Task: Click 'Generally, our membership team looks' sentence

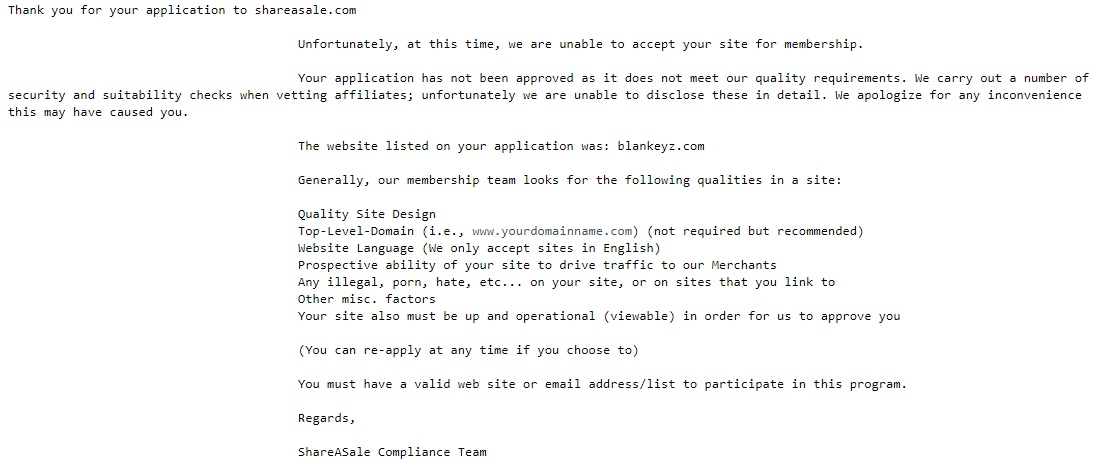Action: (569, 180)
